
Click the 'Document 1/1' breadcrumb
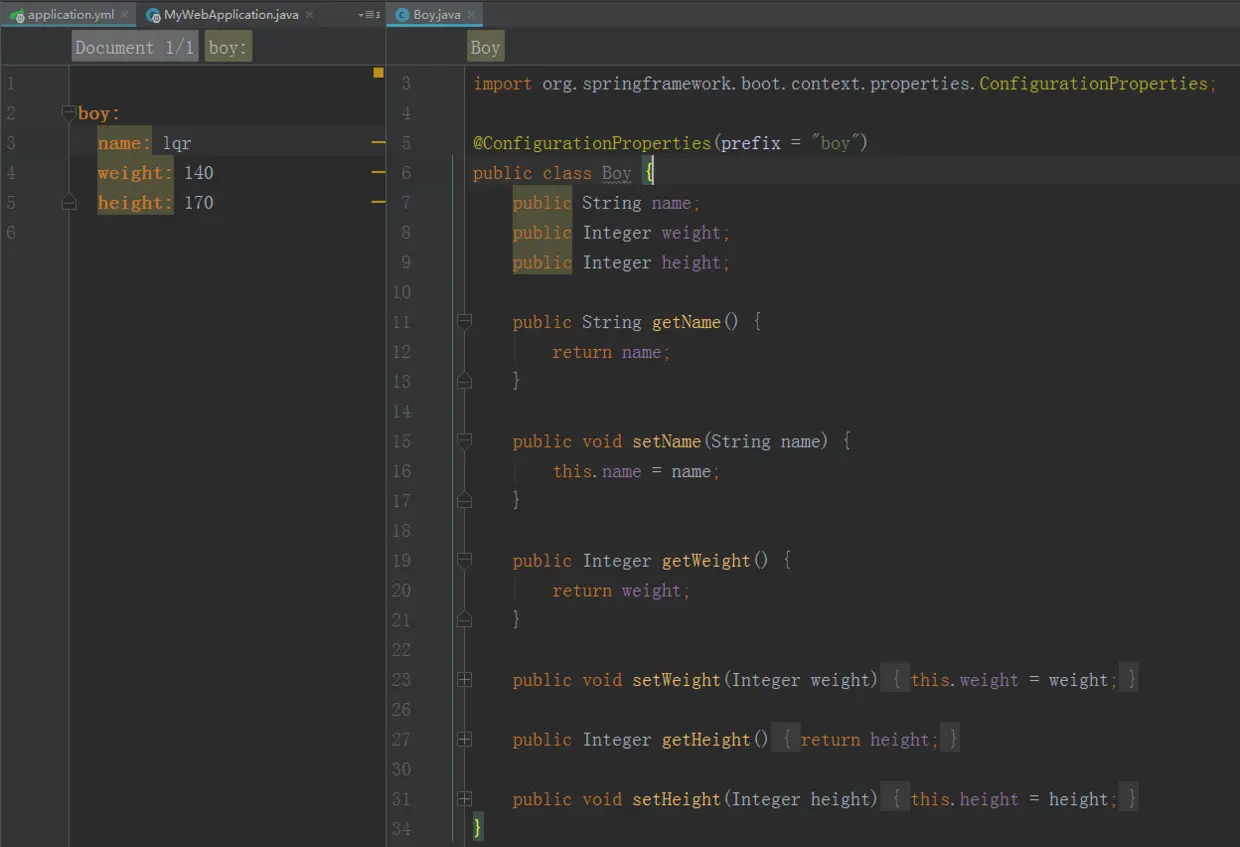pos(135,47)
